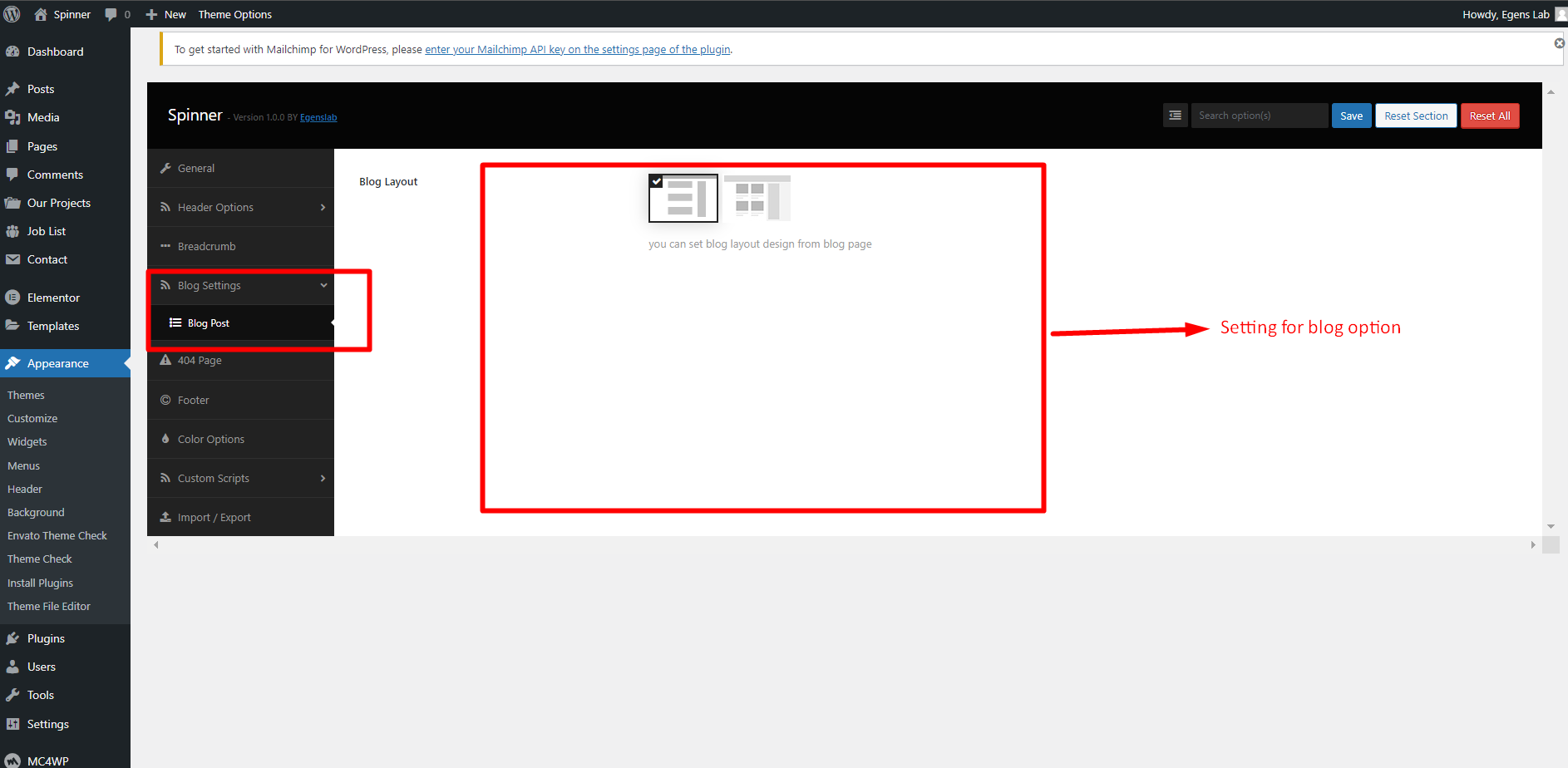The height and width of the screenshot is (768, 1568).
Task: Click the vertical scrollbar up arrow
Action: coord(1551,91)
